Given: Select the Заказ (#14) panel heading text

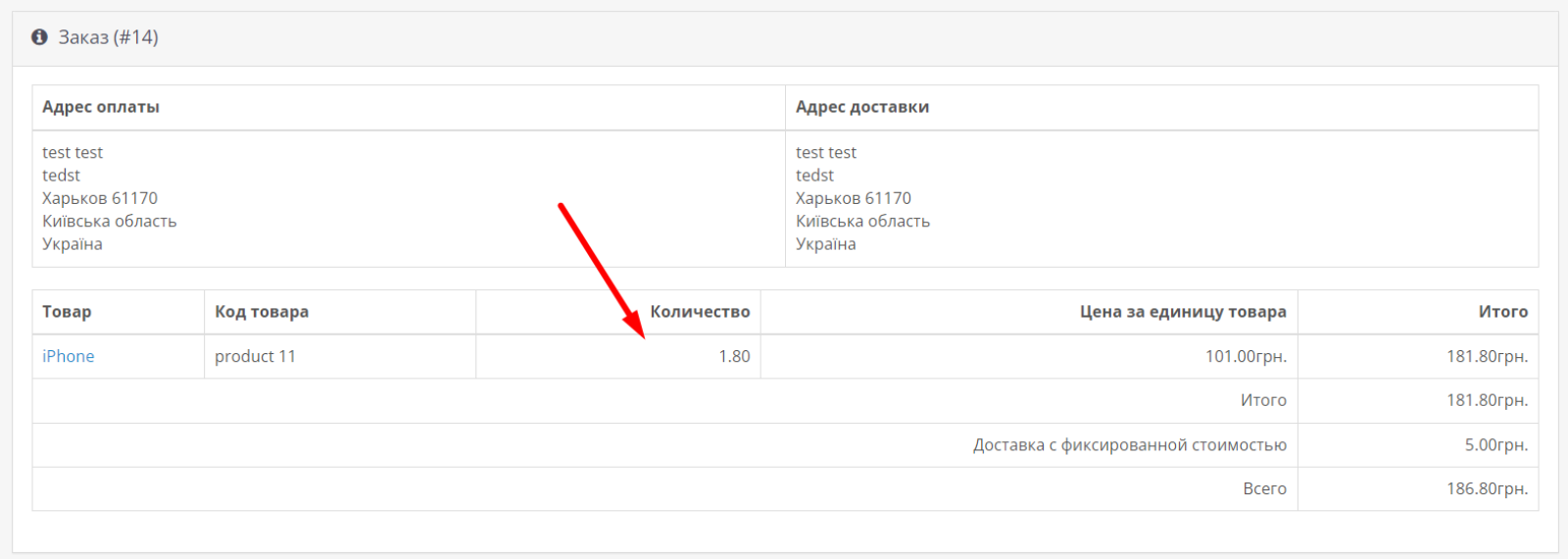Looking at the screenshot, I should pyautogui.click(x=108, y=37).
